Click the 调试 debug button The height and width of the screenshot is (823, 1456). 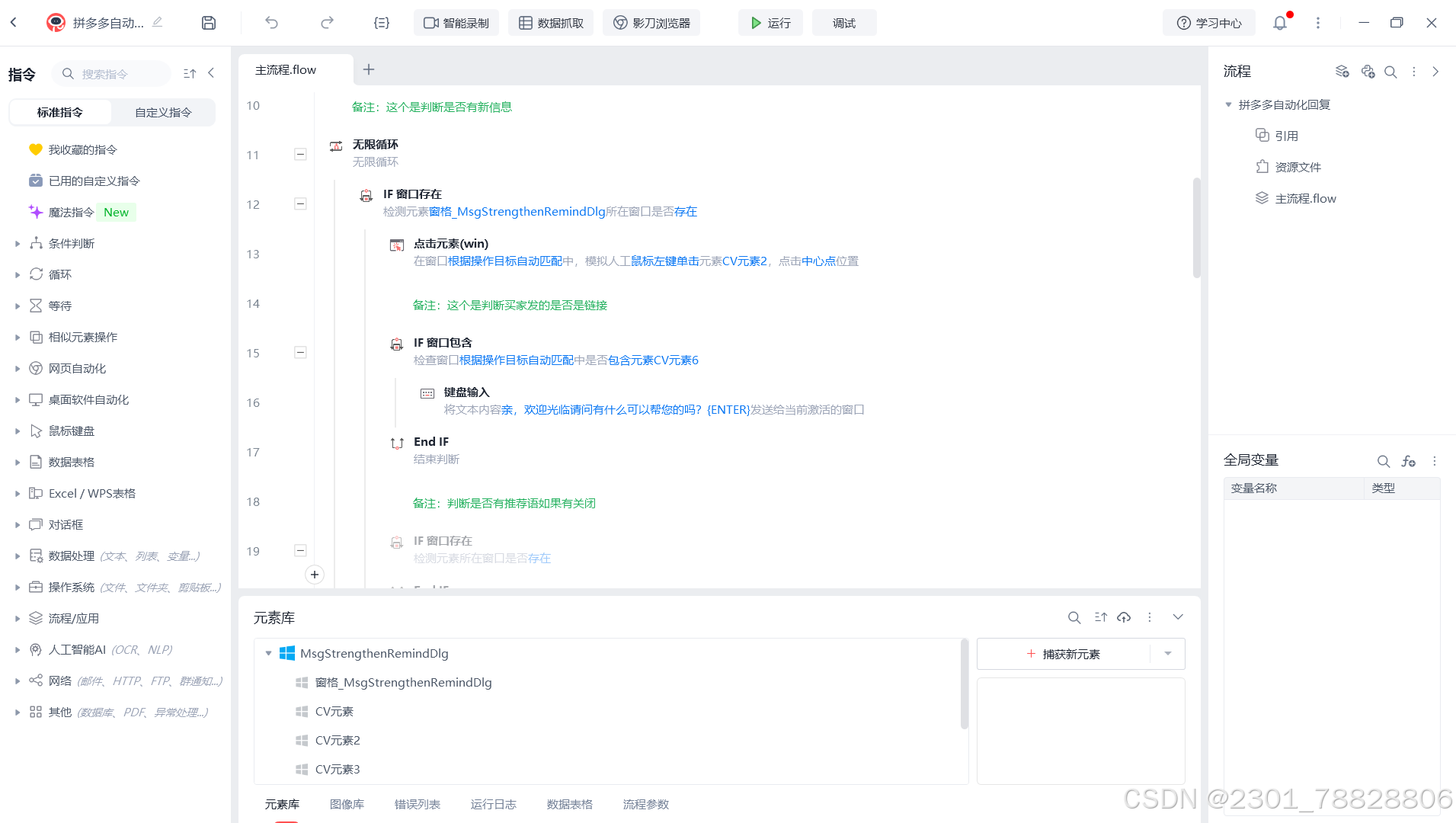coord(844,23)
